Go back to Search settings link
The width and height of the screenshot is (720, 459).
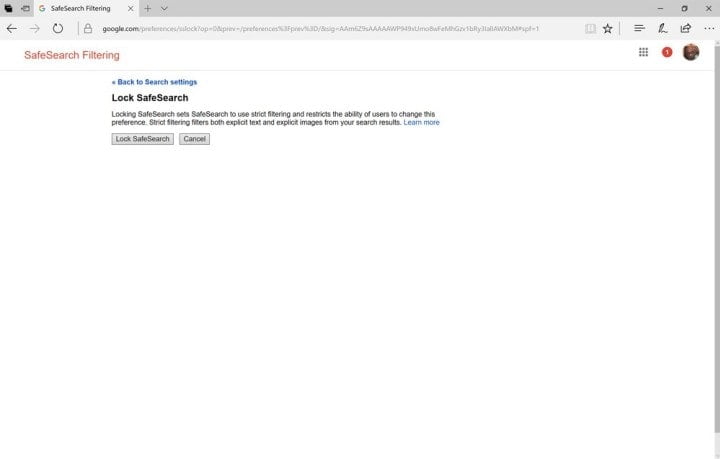click(154, 82)
